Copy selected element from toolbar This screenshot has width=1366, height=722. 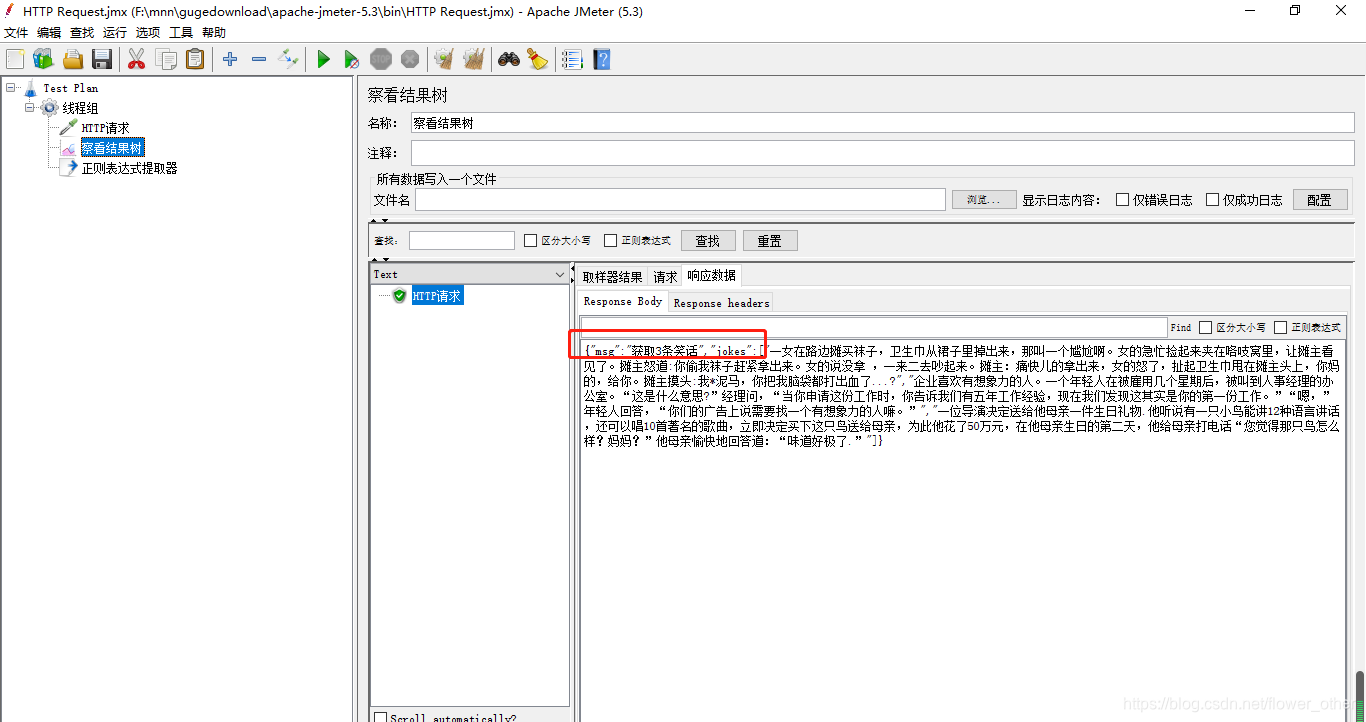(166, 59)
